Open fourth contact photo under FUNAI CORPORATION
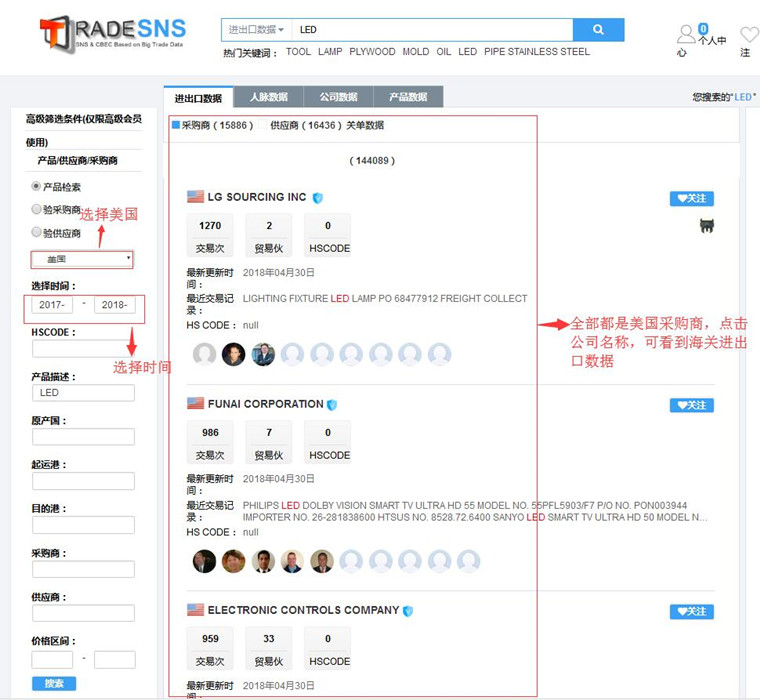Image resolution: width=760 pixels, height=700 pixels. click(x=292, y=561)
